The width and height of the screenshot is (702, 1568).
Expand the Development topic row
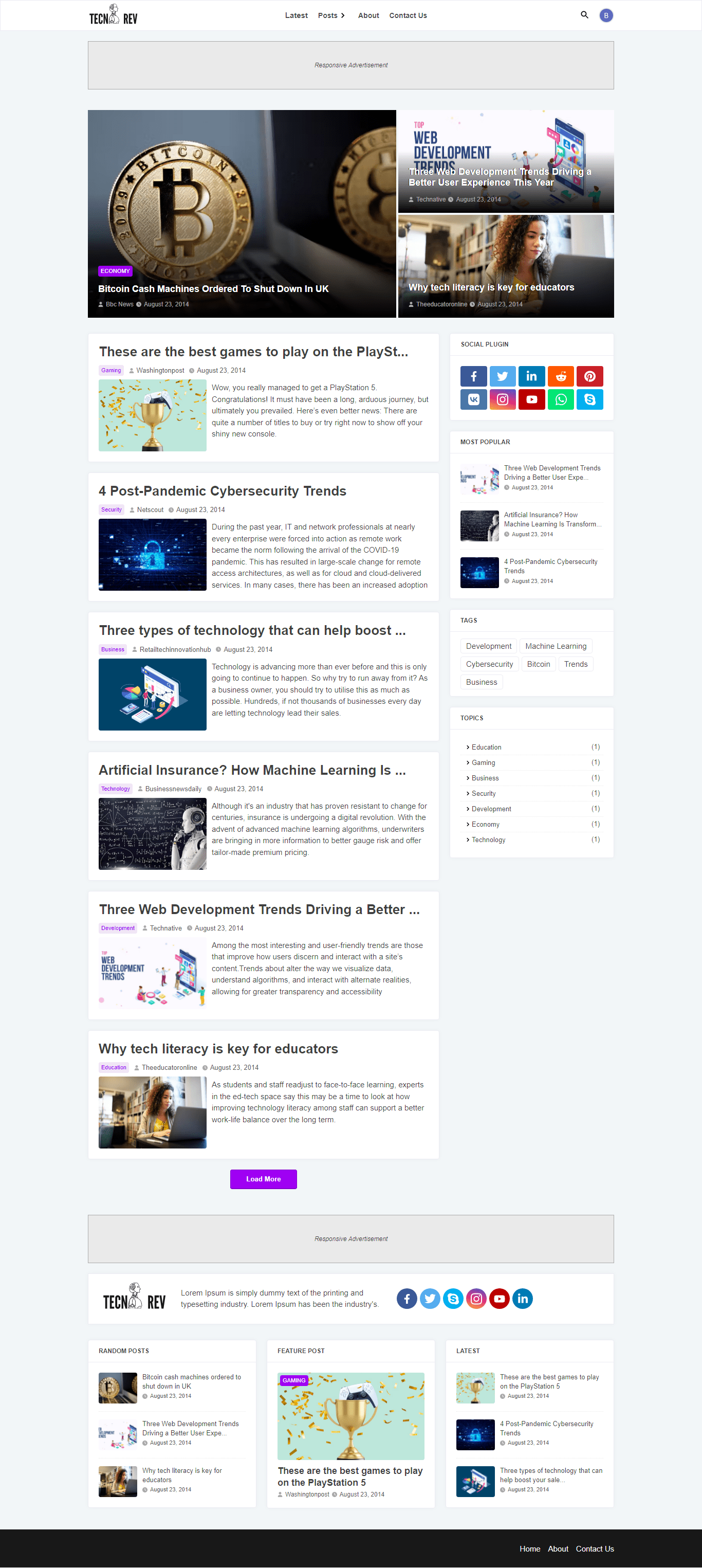coord(532,808)
